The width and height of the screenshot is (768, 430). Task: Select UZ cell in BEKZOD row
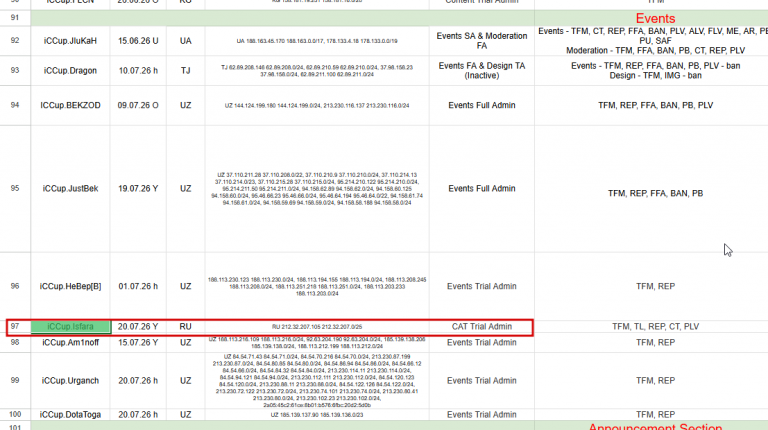[186, 105]
